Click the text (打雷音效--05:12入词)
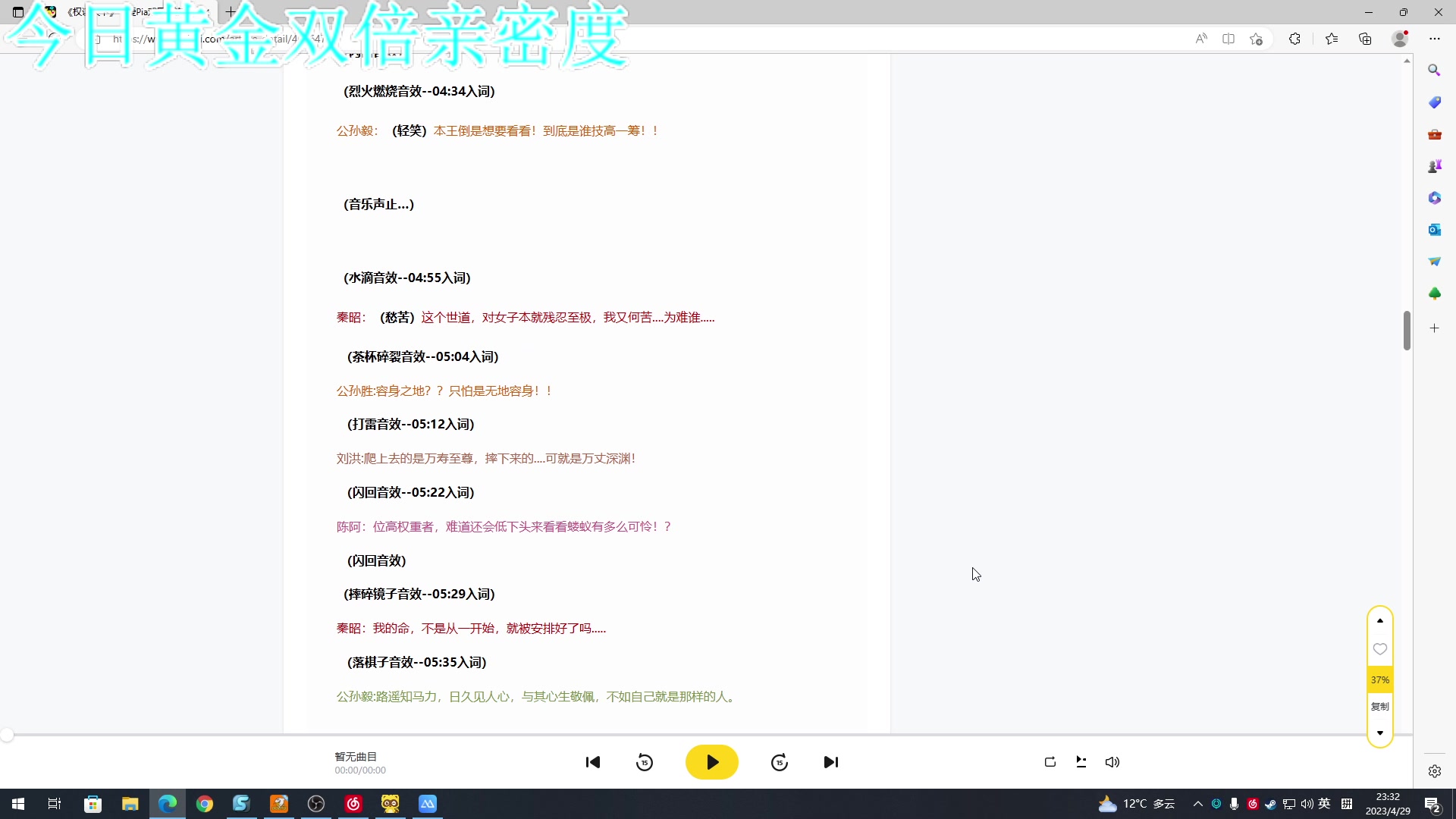Screen dimensions: 1456x819 pos(411,425)
